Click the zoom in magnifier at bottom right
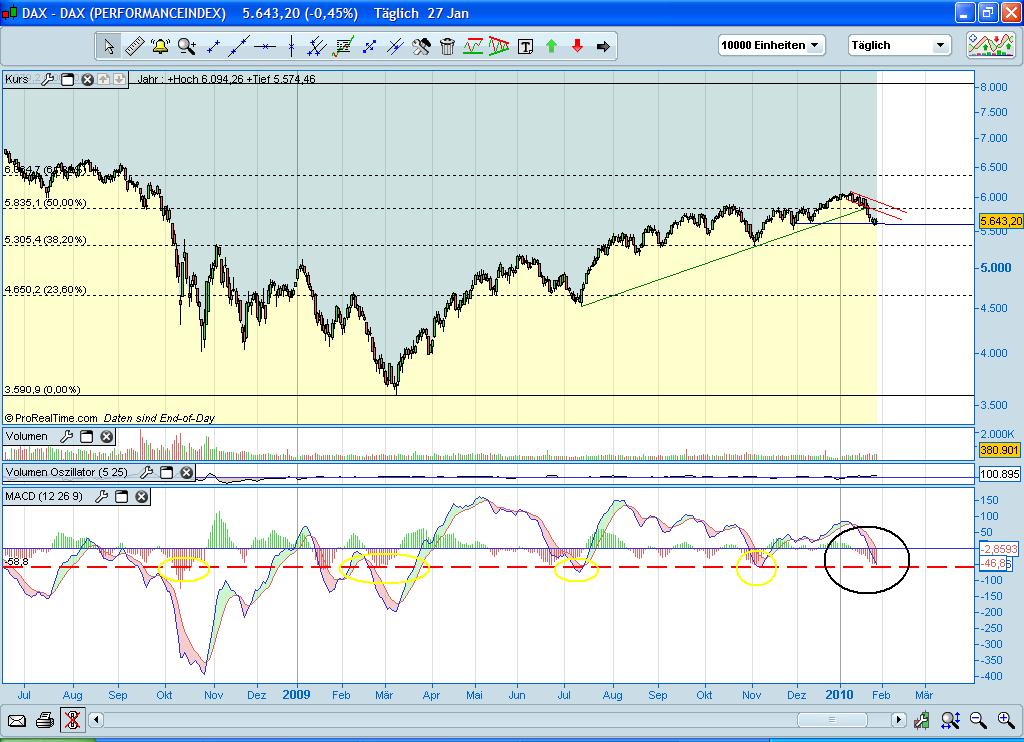Screen dimensions: 1024x742 pyautogui.click(x=1006, y=719)
